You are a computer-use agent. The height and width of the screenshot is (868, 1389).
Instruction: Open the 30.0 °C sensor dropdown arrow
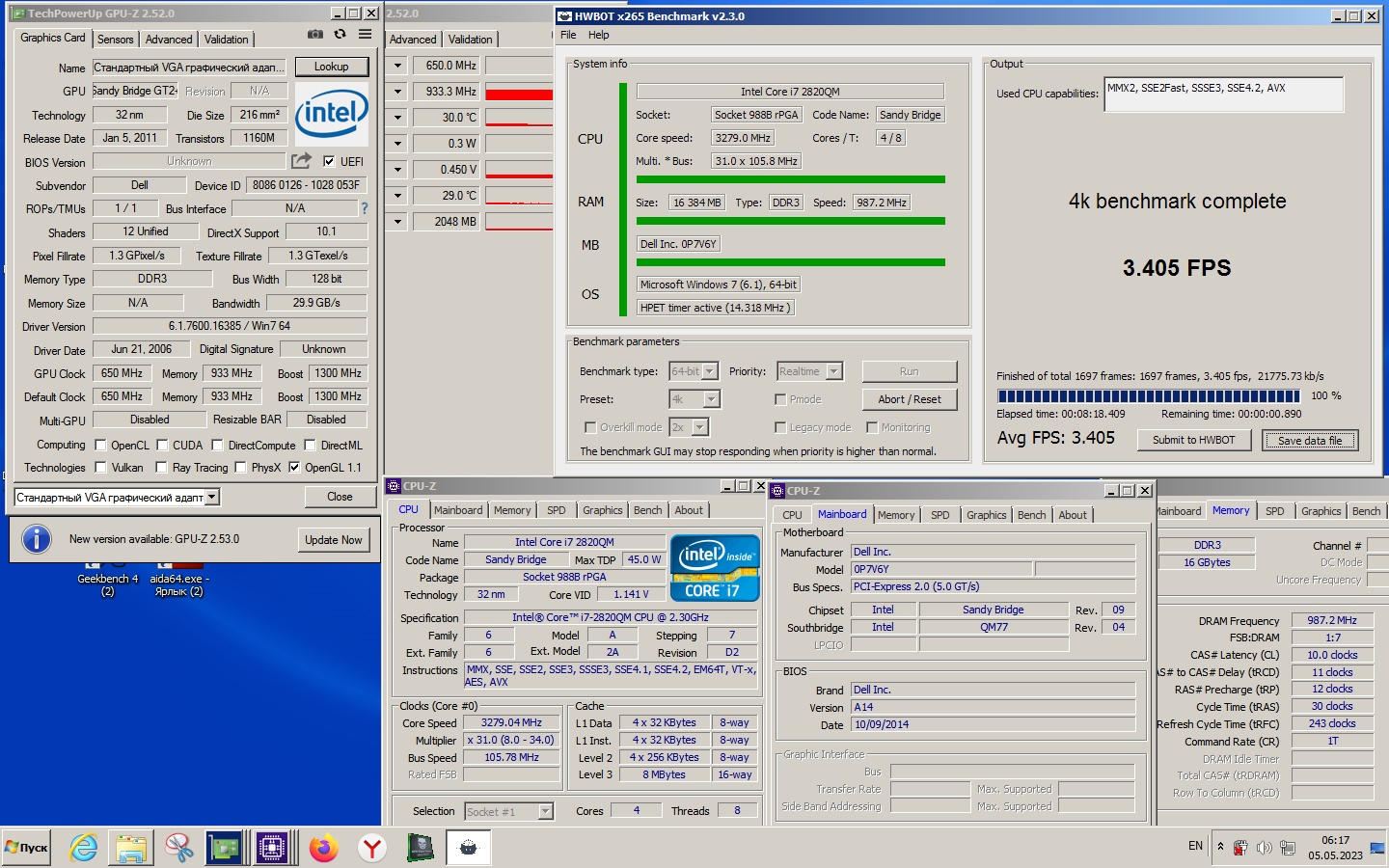(397, 118)
